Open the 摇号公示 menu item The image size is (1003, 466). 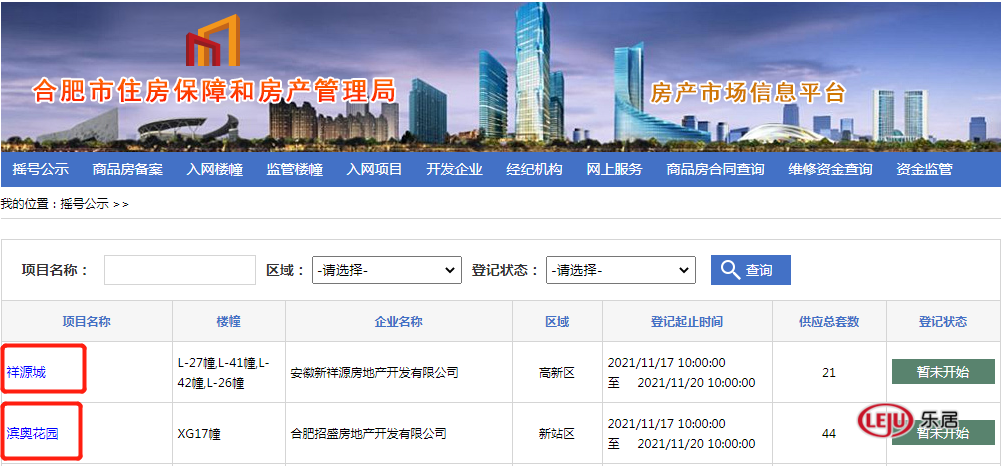[x=40, y=169]
